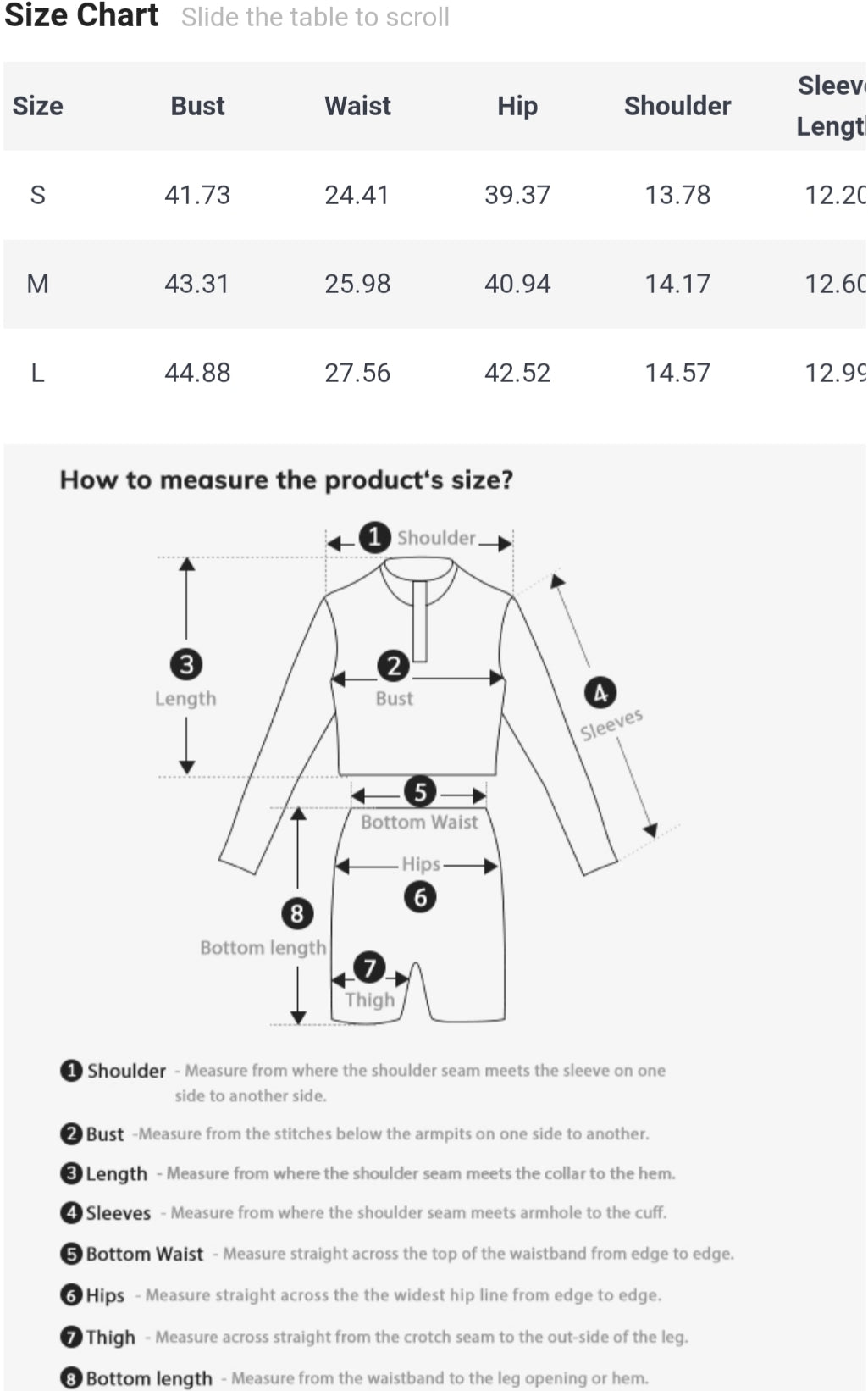Click the Size Chart heading

pos(81,16)
